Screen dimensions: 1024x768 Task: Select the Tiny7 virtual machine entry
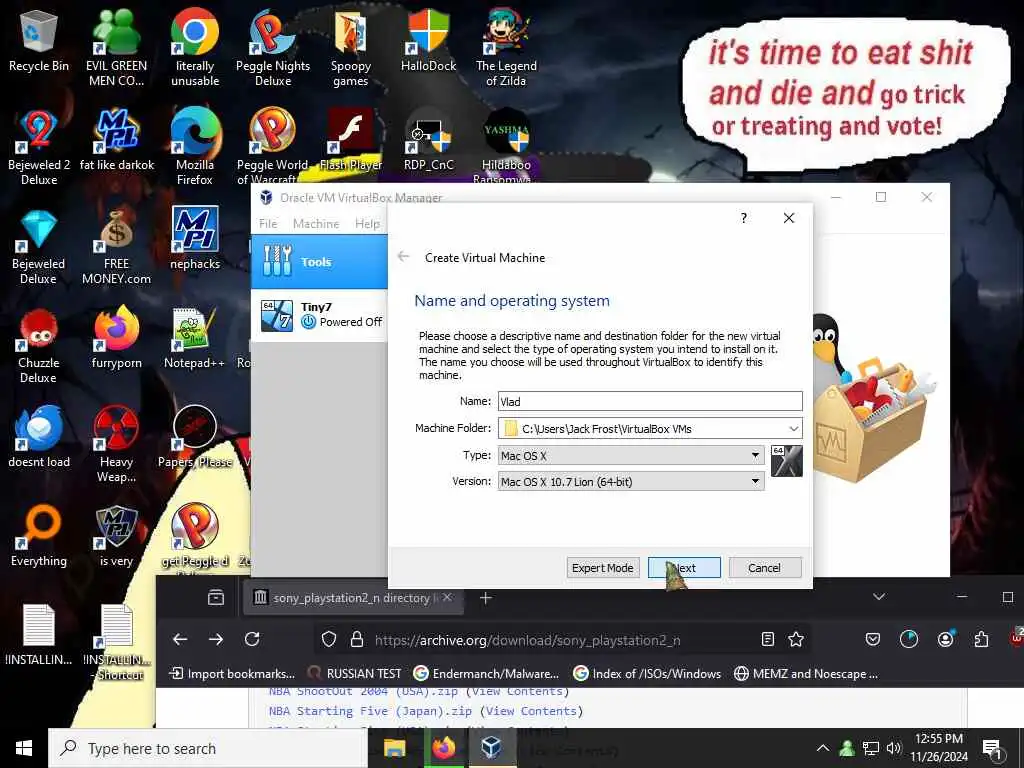319,315
